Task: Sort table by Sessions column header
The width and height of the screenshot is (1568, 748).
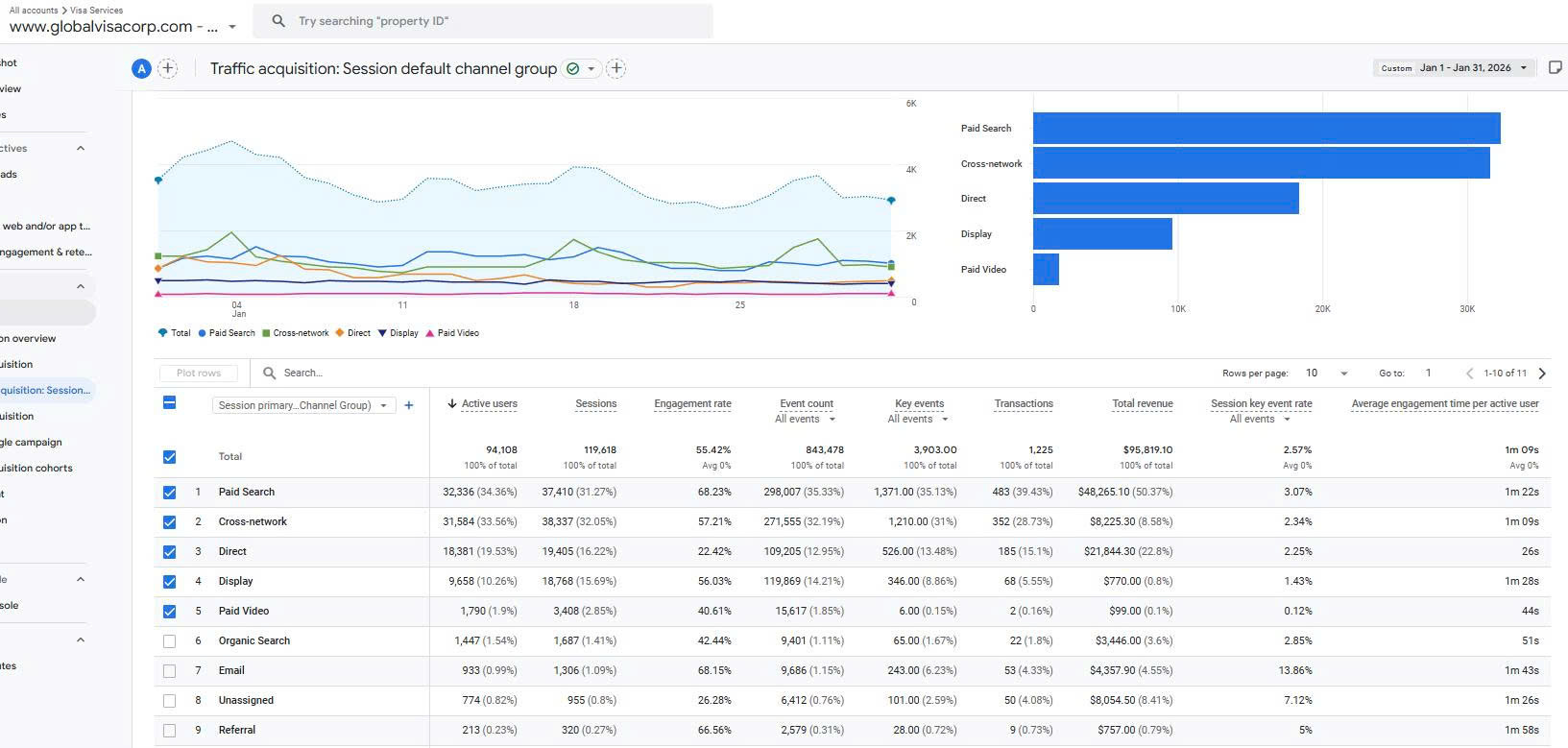Action: tap(595, 404)
